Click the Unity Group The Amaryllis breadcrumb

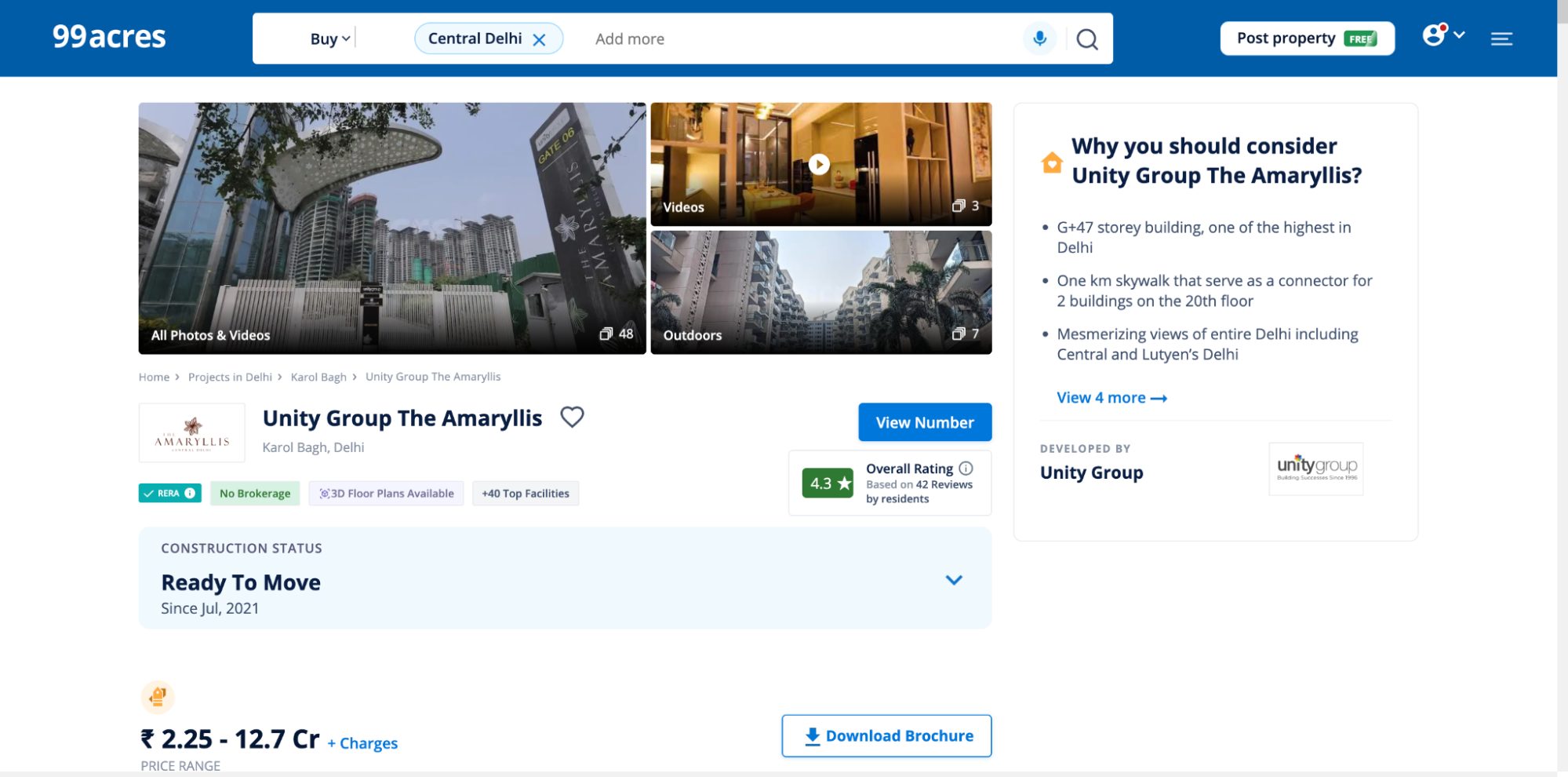coord(433,377)
